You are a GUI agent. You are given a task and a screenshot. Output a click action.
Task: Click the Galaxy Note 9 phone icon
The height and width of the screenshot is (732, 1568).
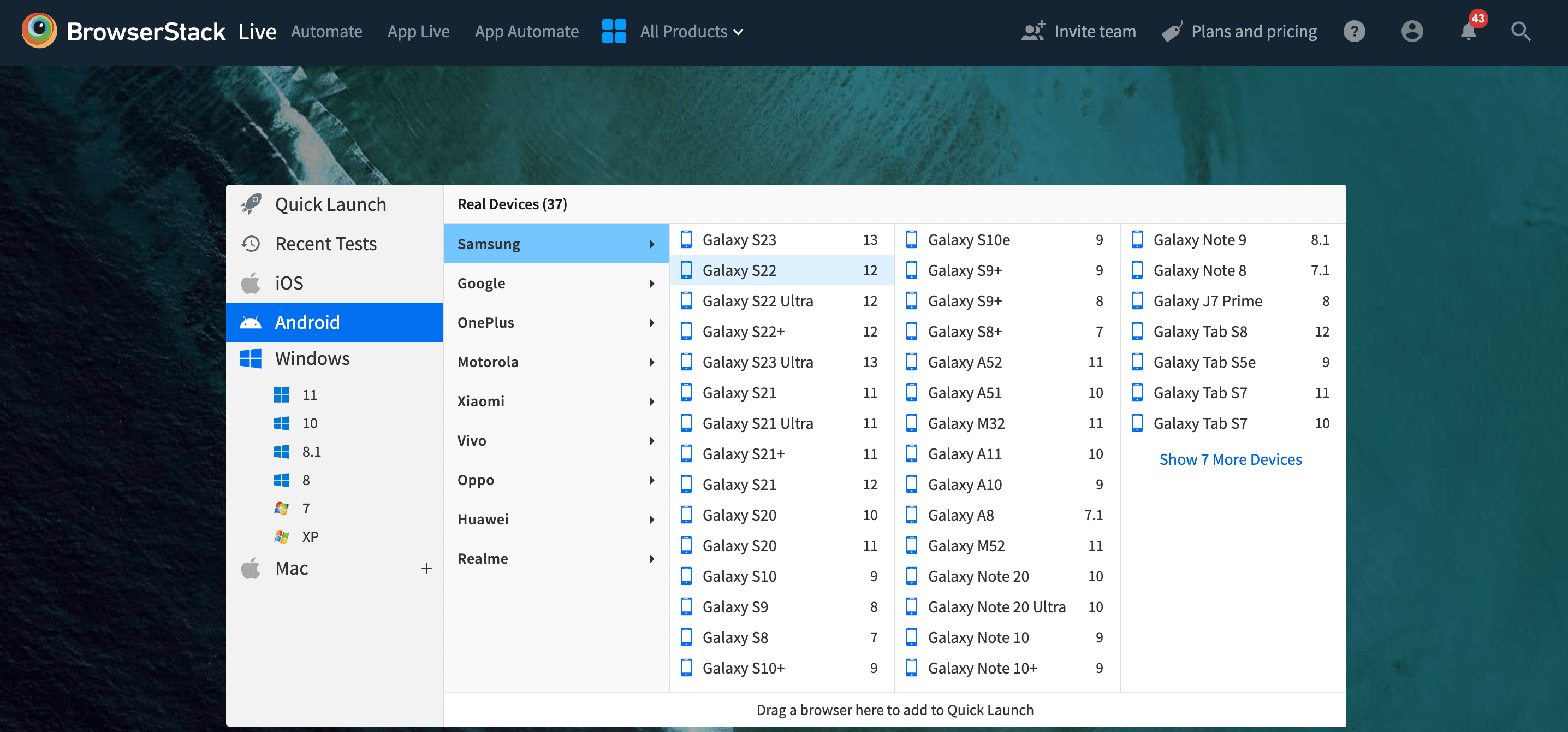point(1137,239)
